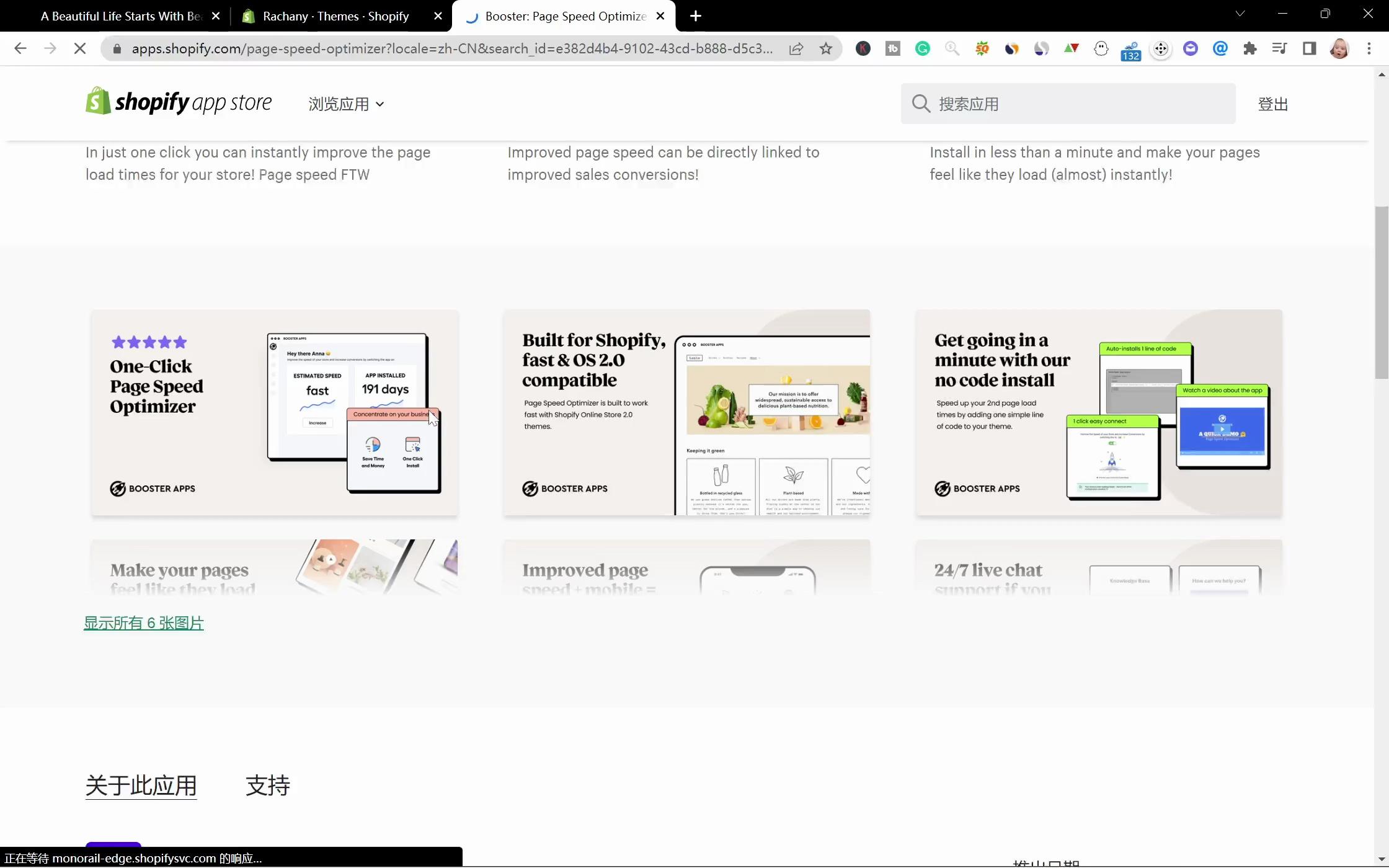Click the browser forward arrow
This screenshot has height=868, width=1389.
pyautogui.click(x=50, y=48)
